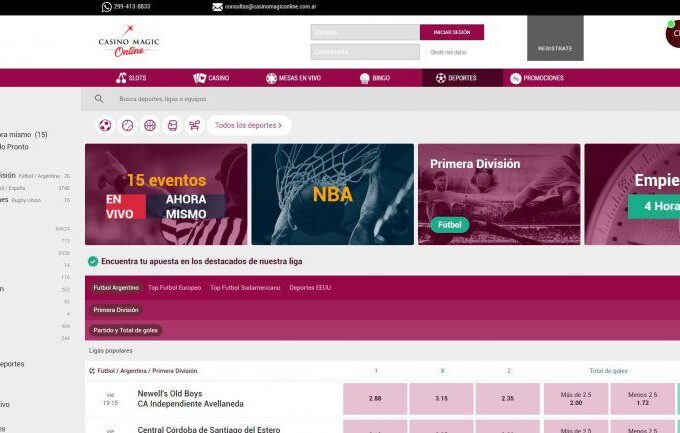Viewport: 680px width, 433px height.
Task: Pick the 2.88 odds for Newell's Old Boys
Action: coord(374,398)
